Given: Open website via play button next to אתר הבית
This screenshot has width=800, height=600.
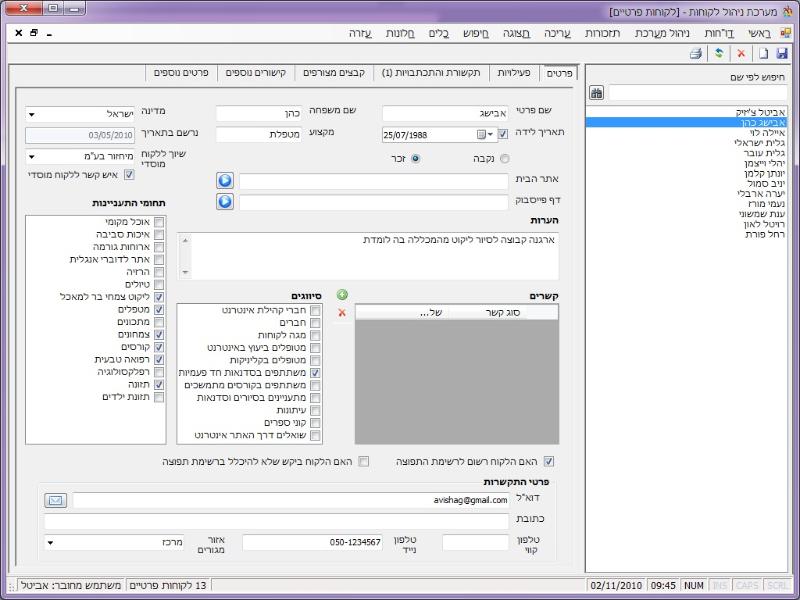Looking at the screenshot, I should [x=225, y=180].
